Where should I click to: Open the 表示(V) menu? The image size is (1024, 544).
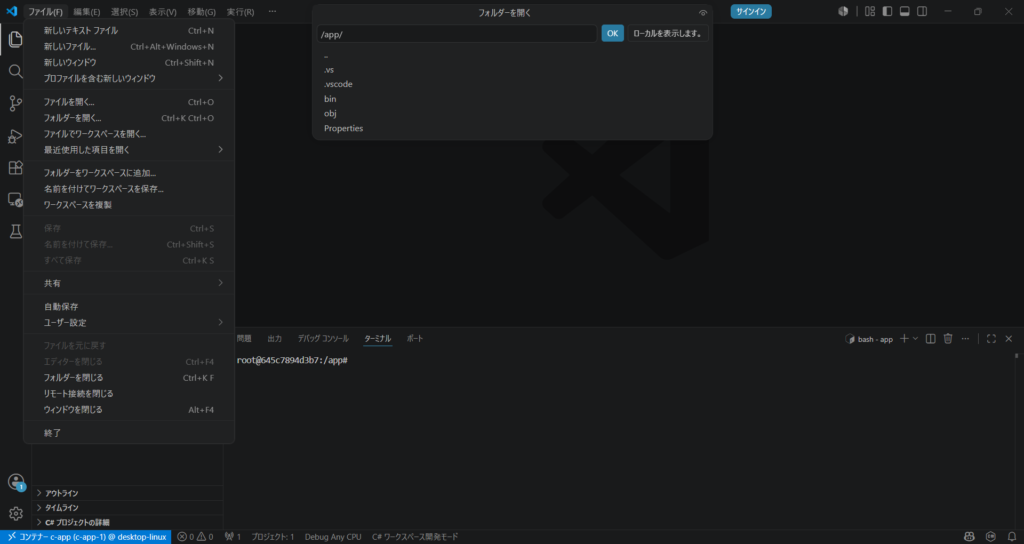point(163,12)
